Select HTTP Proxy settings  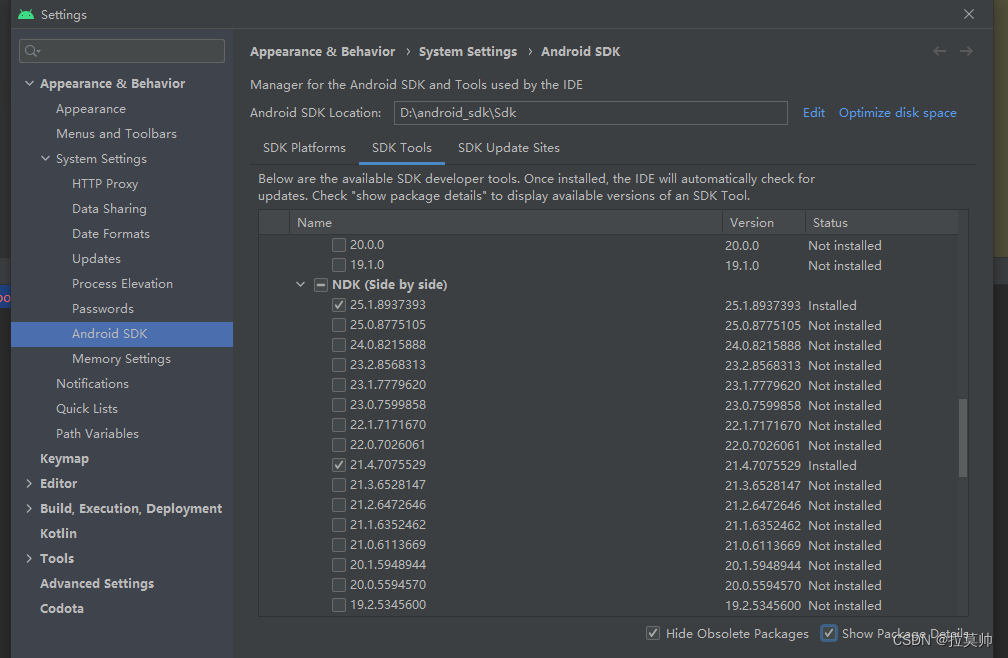click(105, 184)
